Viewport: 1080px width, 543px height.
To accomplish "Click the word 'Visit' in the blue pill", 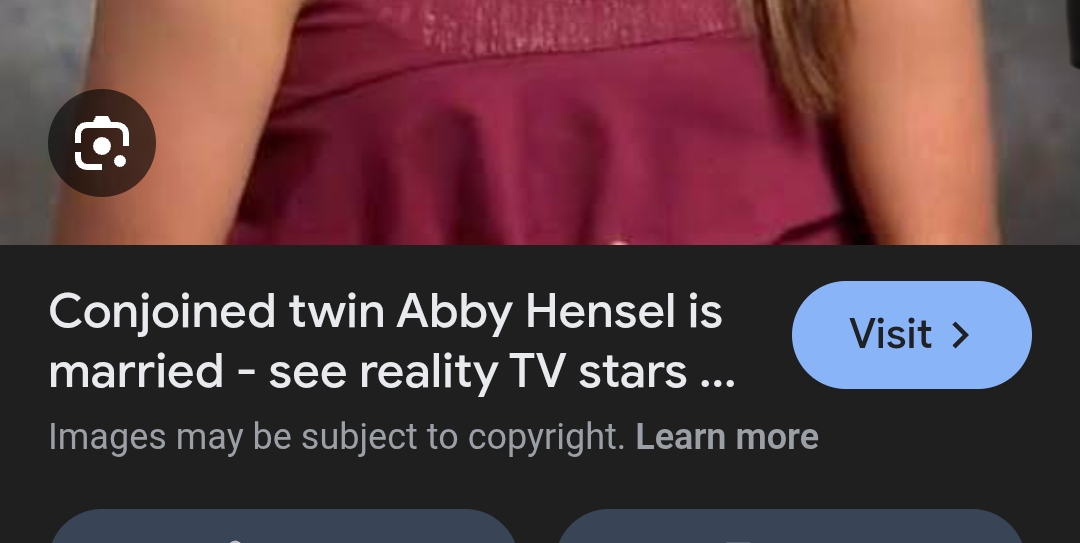I will pyautogui.click(x=890, y=334).
